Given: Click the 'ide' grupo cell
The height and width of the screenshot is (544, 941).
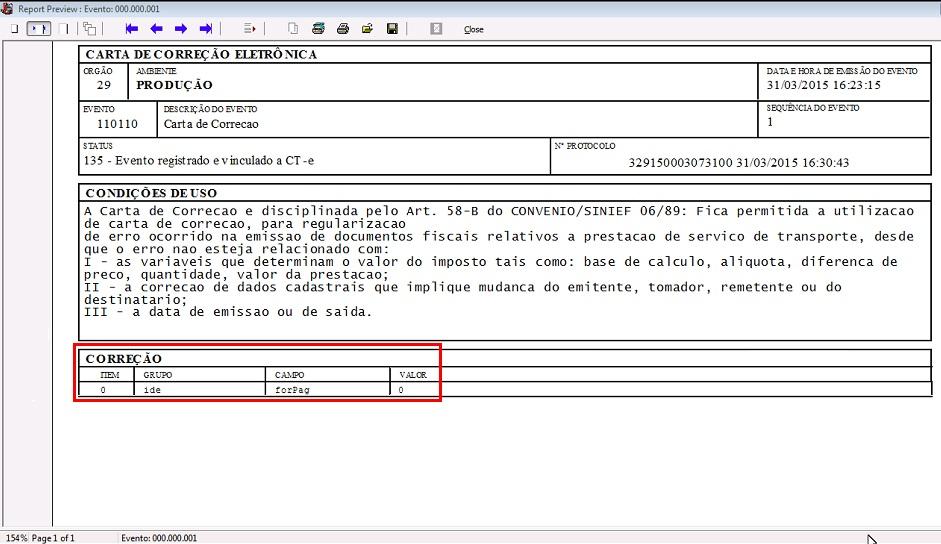Looking at the screenshot, I should coord(152,390).
